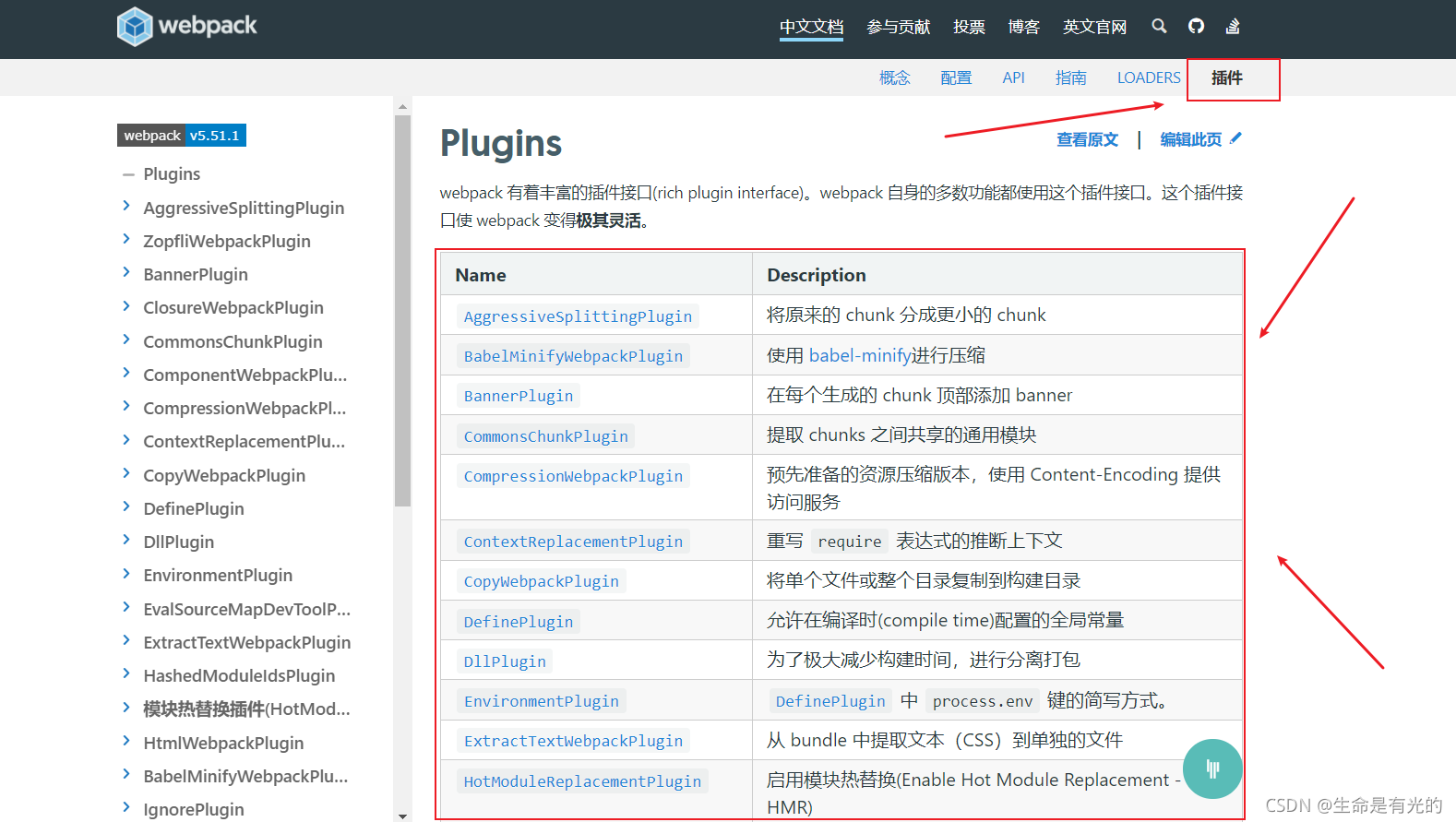Switch to the 指南 sub-navigation tab

(1070, 77)
